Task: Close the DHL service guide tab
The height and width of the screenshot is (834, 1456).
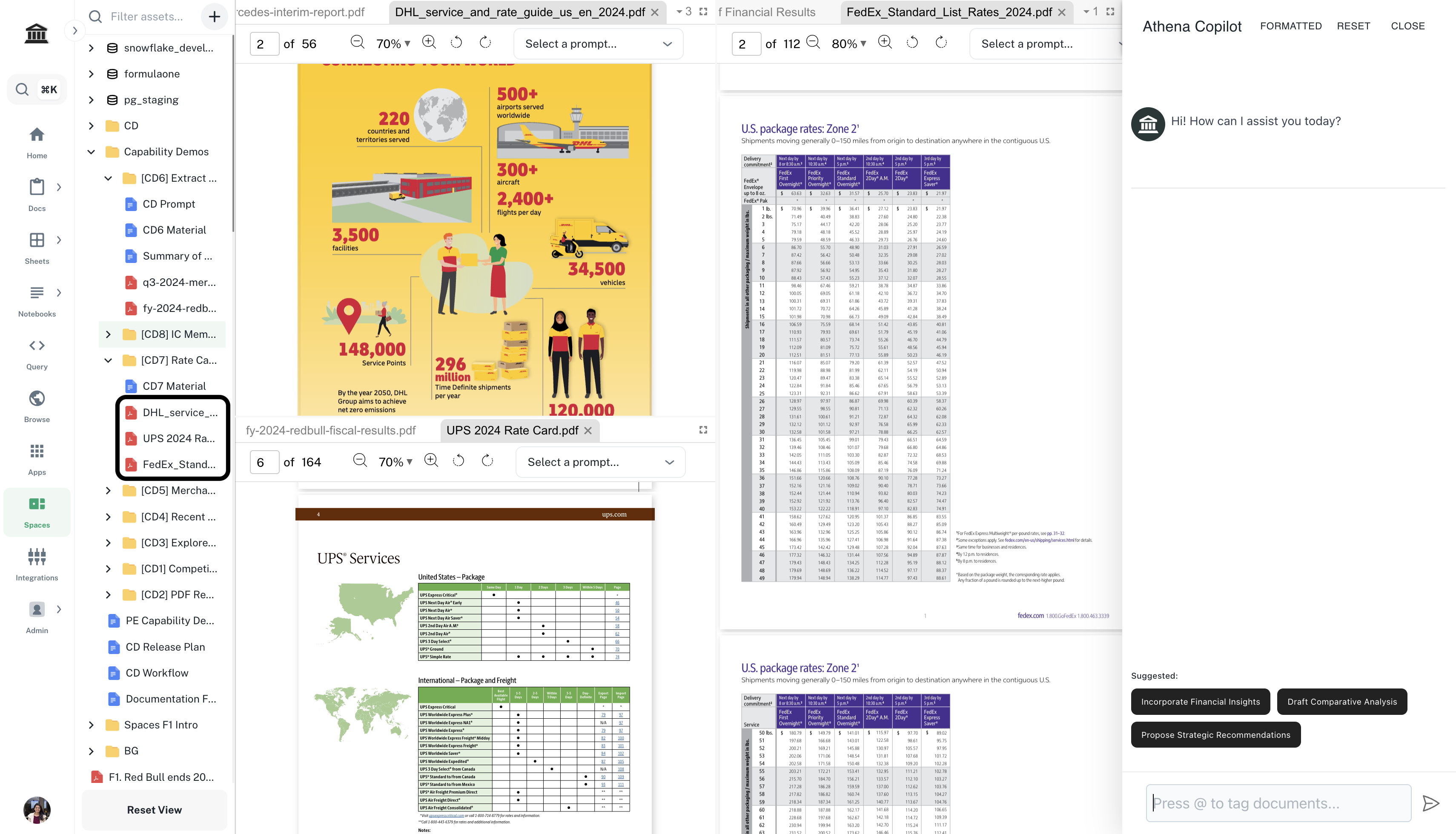Action: (654, 12)
